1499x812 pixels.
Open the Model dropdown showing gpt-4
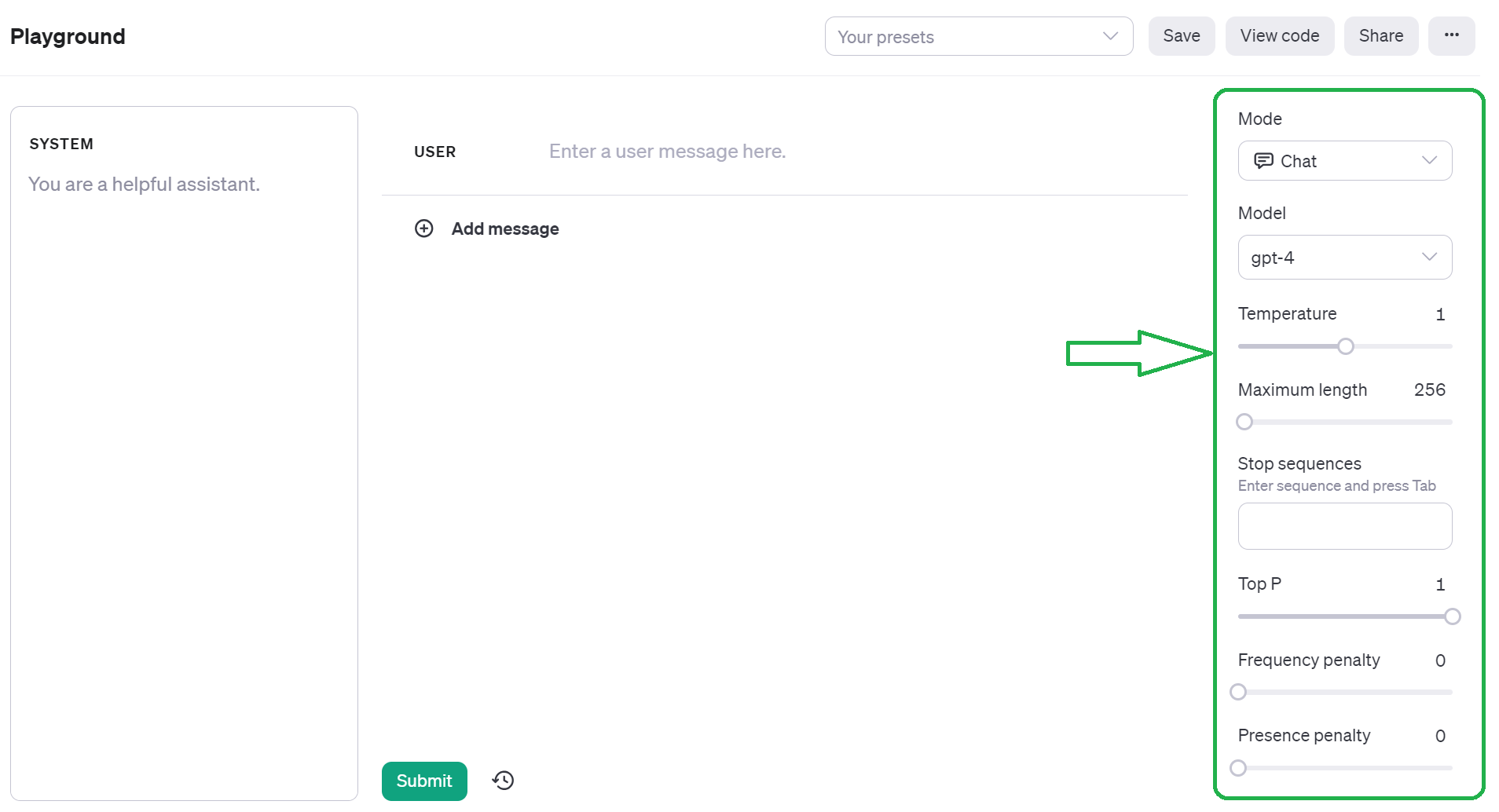(x=1344, y=258)
